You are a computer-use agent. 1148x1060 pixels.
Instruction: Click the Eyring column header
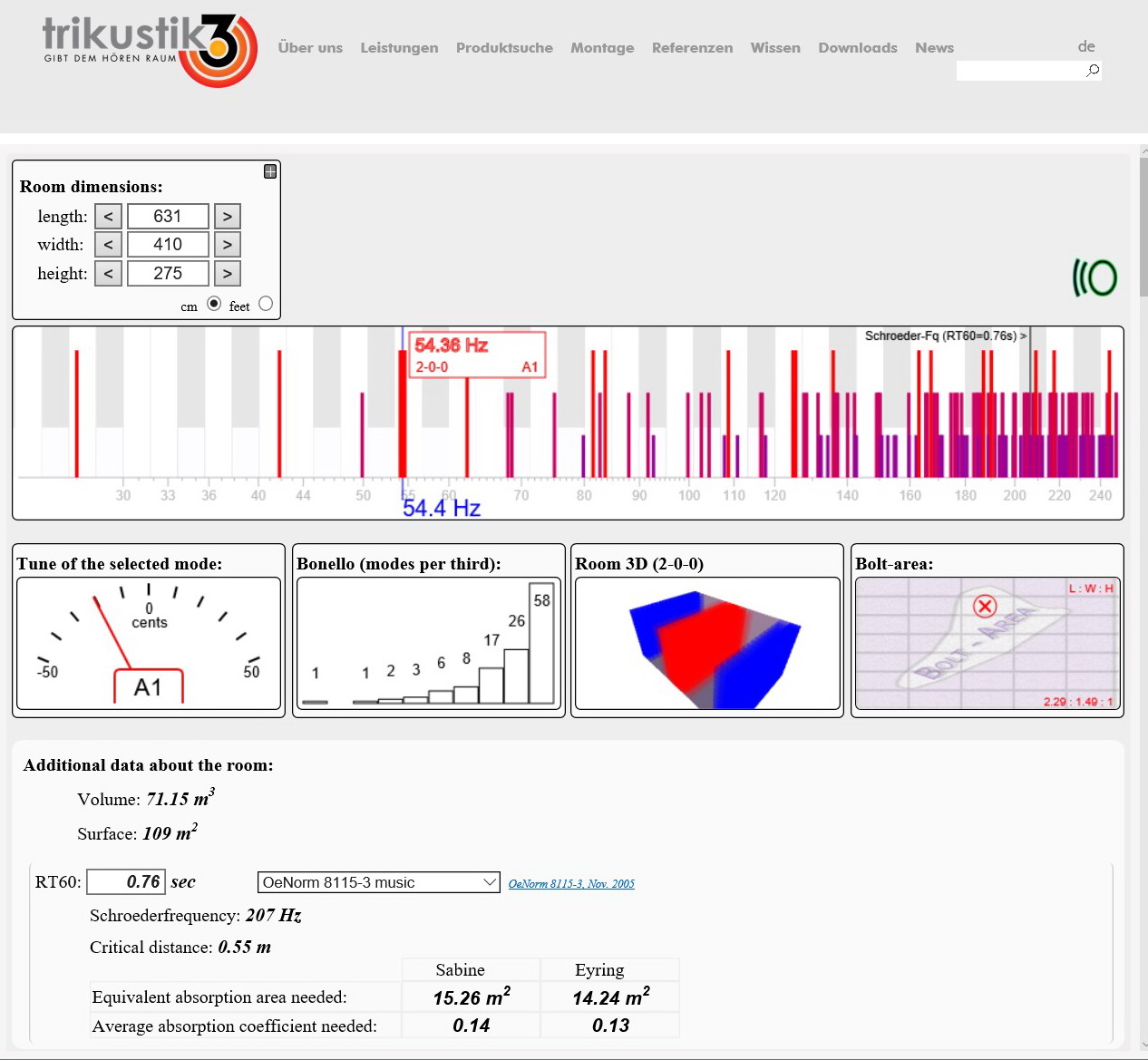tap(599, 970)
